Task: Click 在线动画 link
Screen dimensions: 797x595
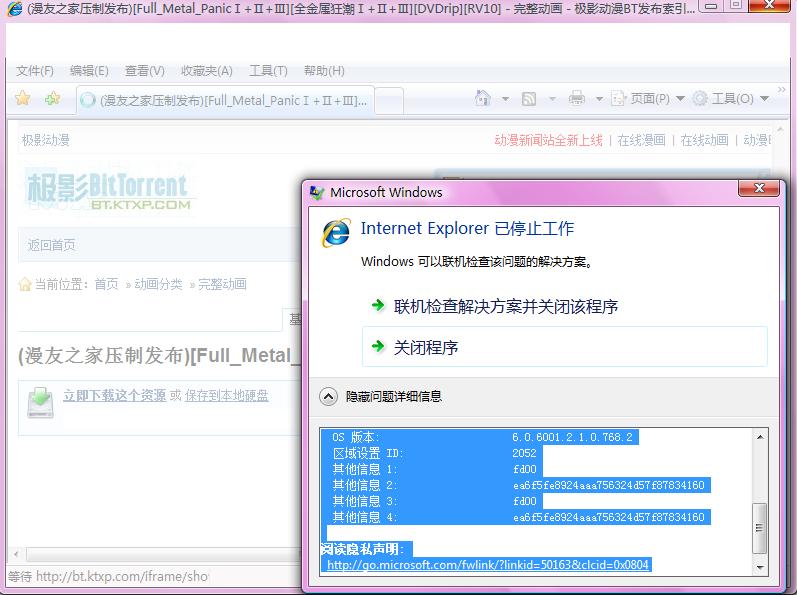Action: [704, 140]
